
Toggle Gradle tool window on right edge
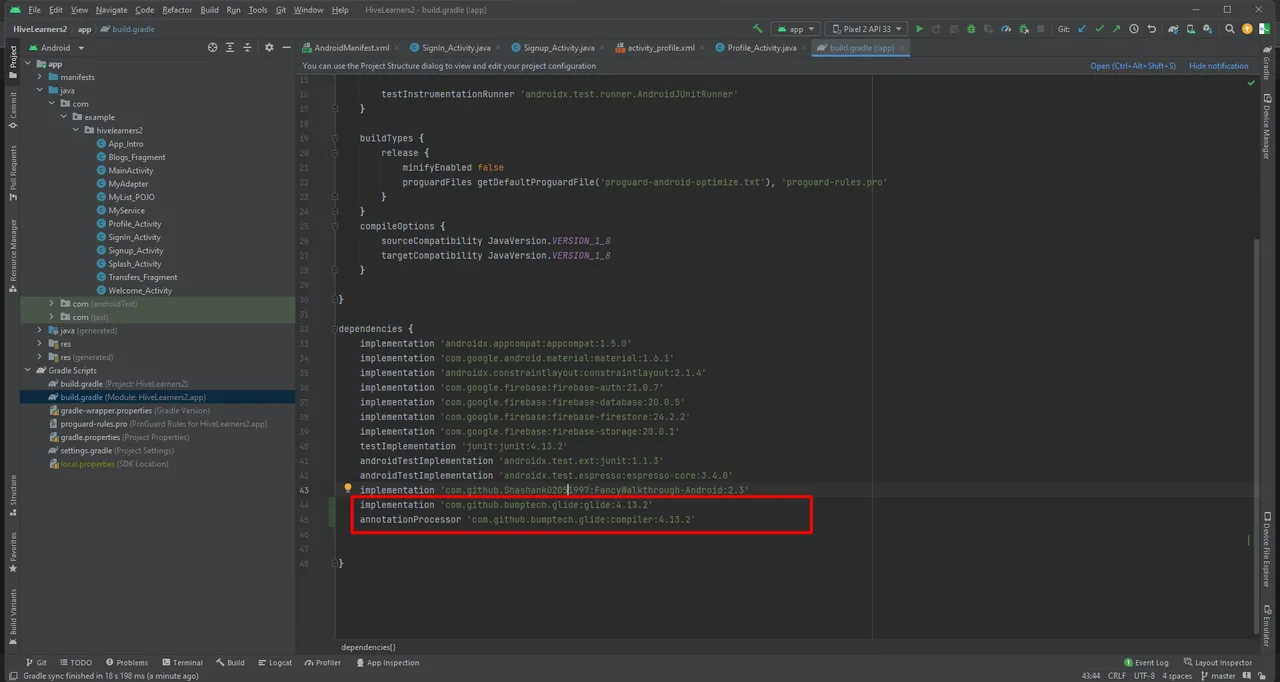1266,63
